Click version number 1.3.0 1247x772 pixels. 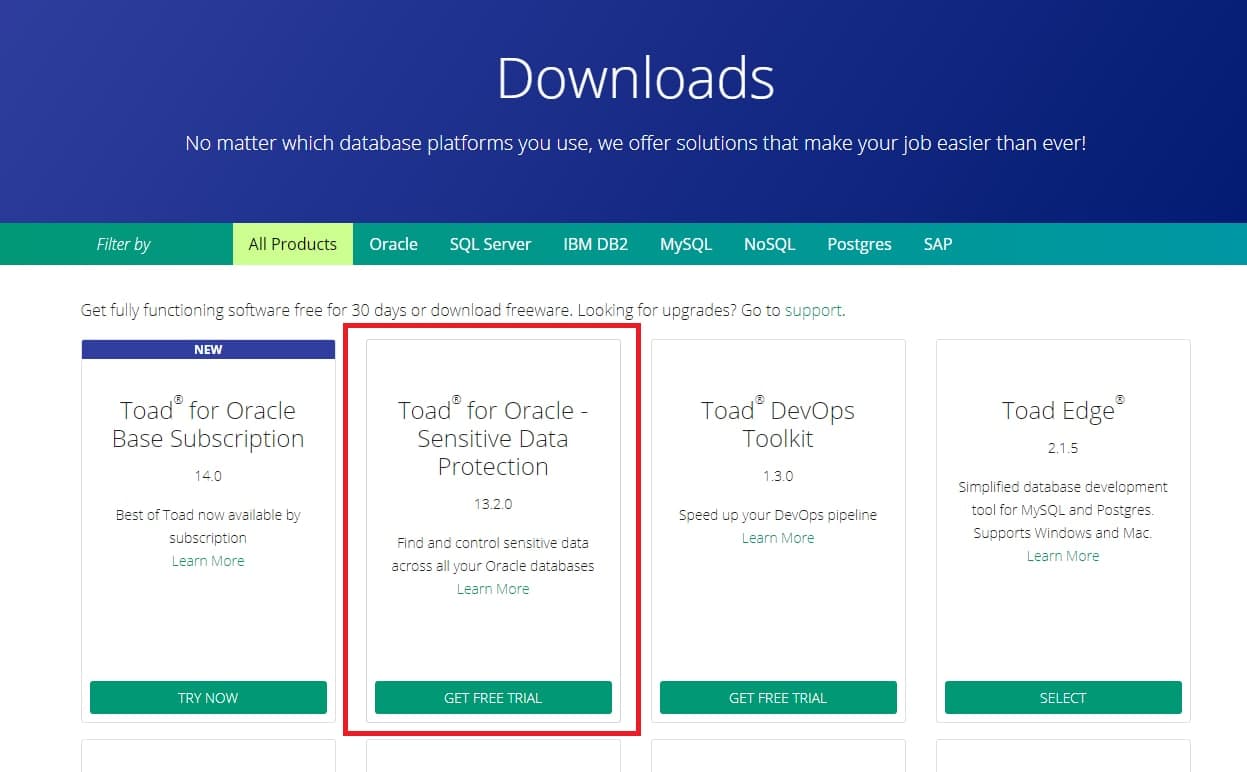pos(778,476)
